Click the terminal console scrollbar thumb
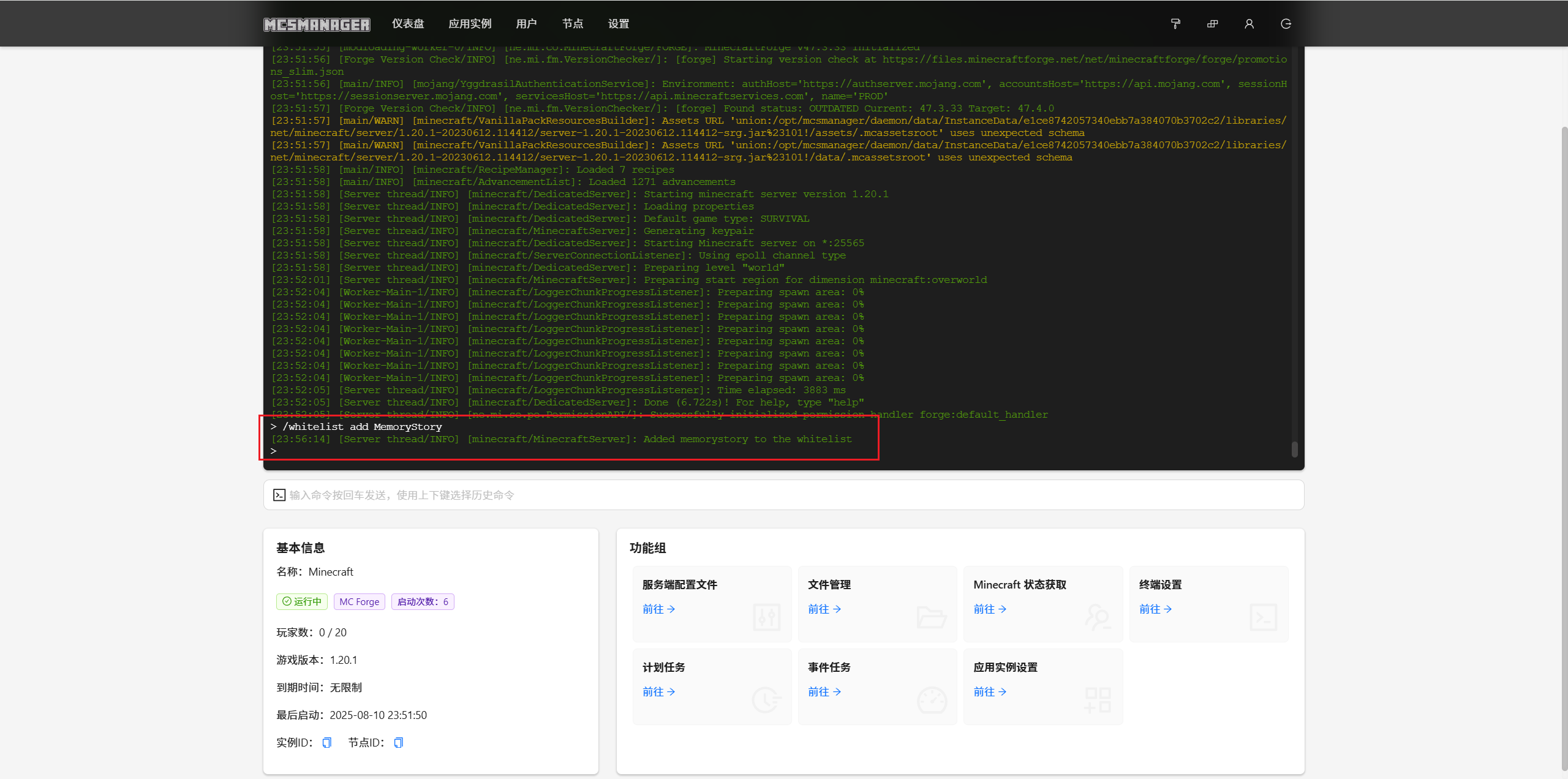The width and height of the screenshot is (1568, 779). point(1294,449)
